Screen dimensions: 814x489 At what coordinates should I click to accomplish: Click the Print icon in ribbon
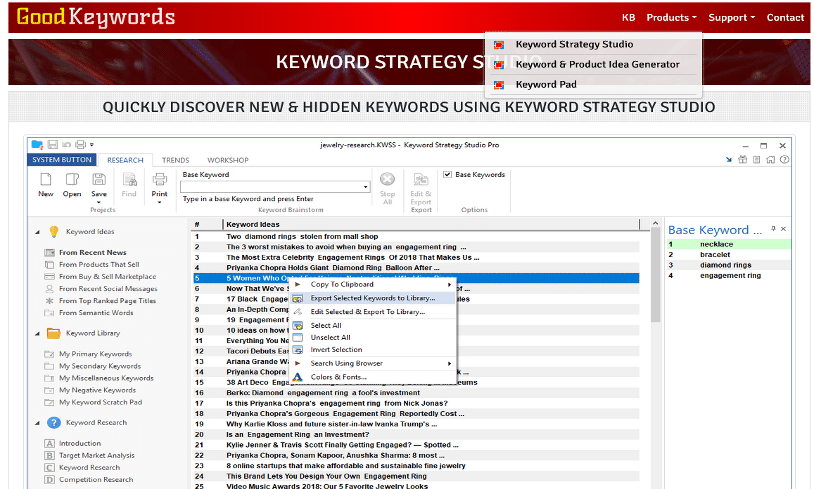pyautogui.click(x=159, y=180)
